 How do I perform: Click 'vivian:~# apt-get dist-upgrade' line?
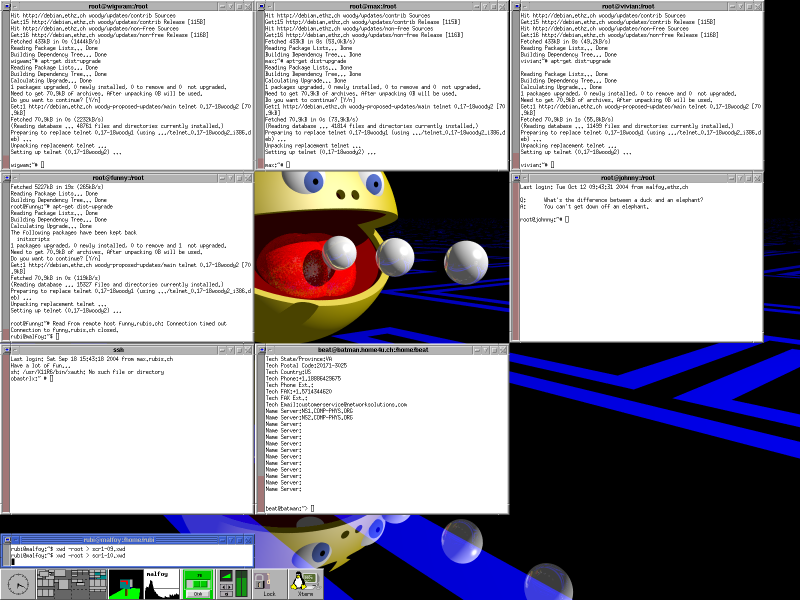click(x=565, y=61)
